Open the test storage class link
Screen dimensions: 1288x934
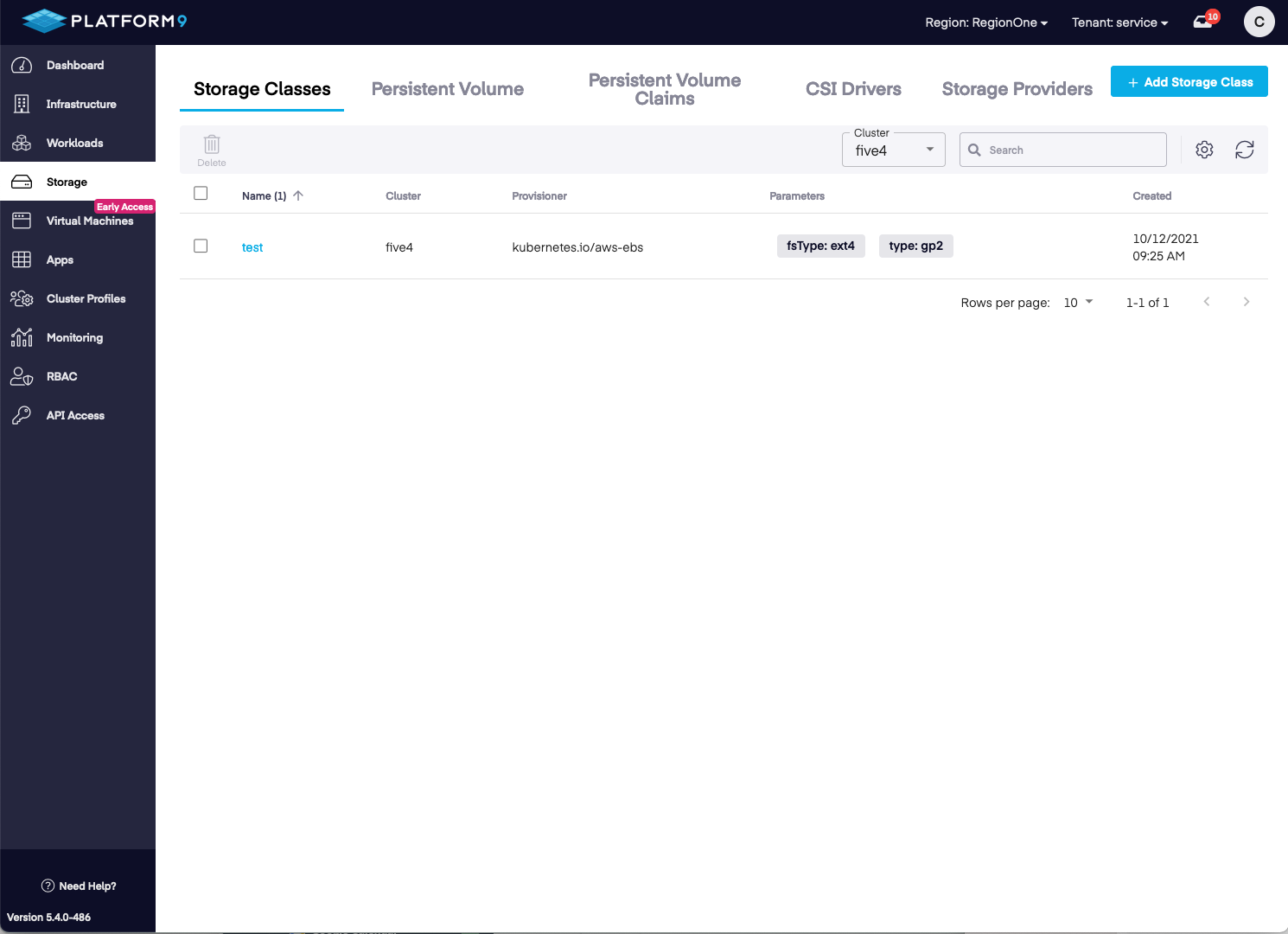(x=252, y=247)
